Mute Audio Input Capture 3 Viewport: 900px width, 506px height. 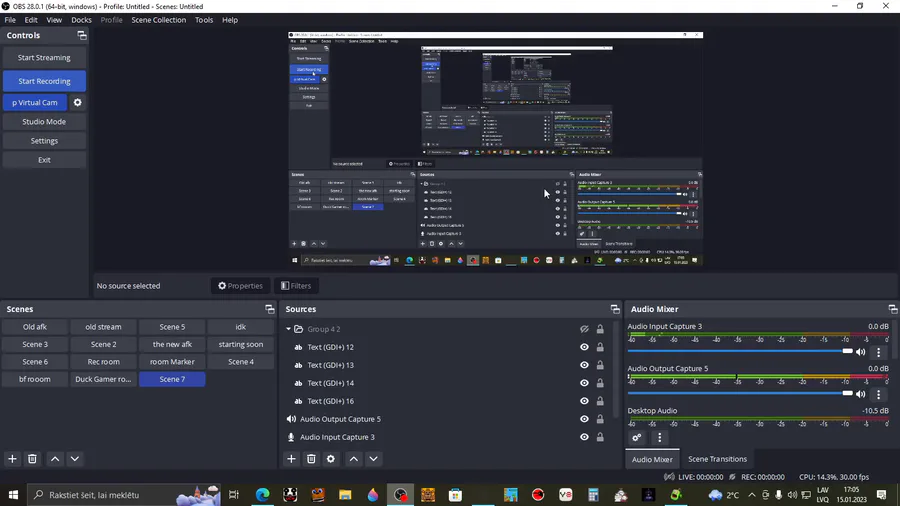tap(860, 352)
